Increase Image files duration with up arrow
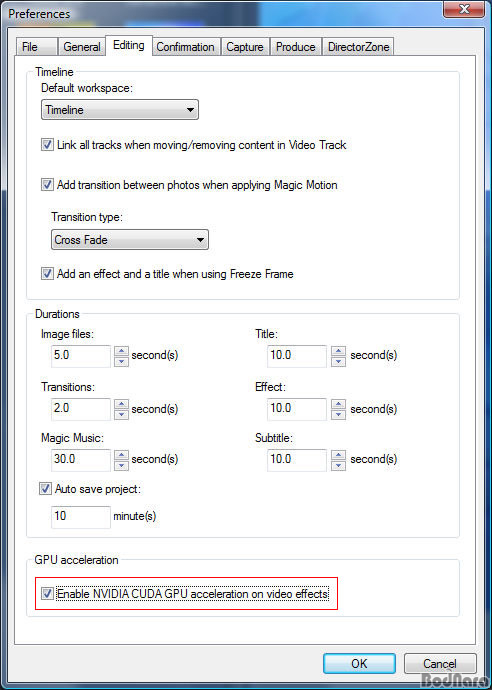Viewport: 492px width, 690px height. pos(121,351)
